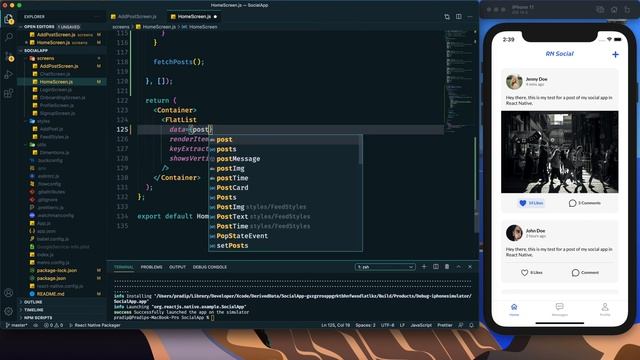Choose 'posts' from the autocomplete list
The image size is (640, 360).
284,149
